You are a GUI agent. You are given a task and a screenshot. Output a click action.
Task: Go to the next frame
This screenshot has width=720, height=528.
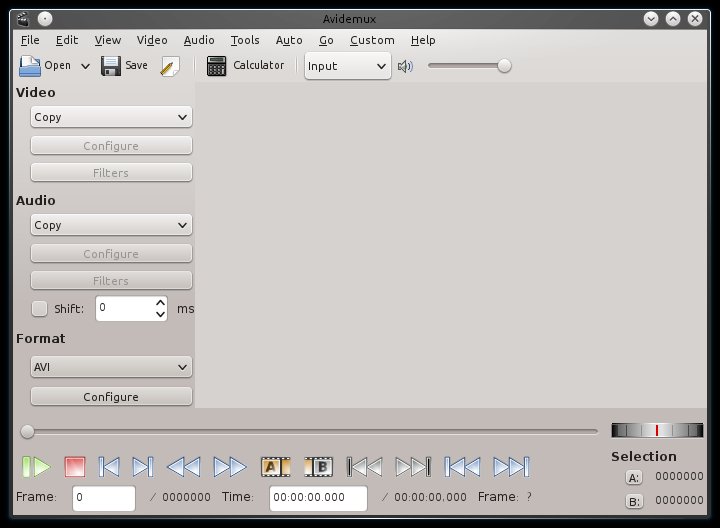(x=143, y=467)
